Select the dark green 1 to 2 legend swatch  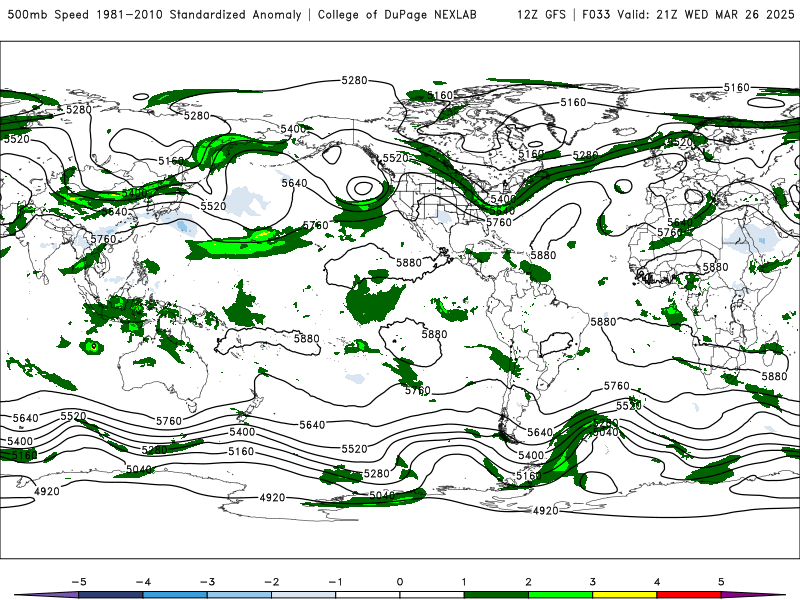(x=496, y=595)
